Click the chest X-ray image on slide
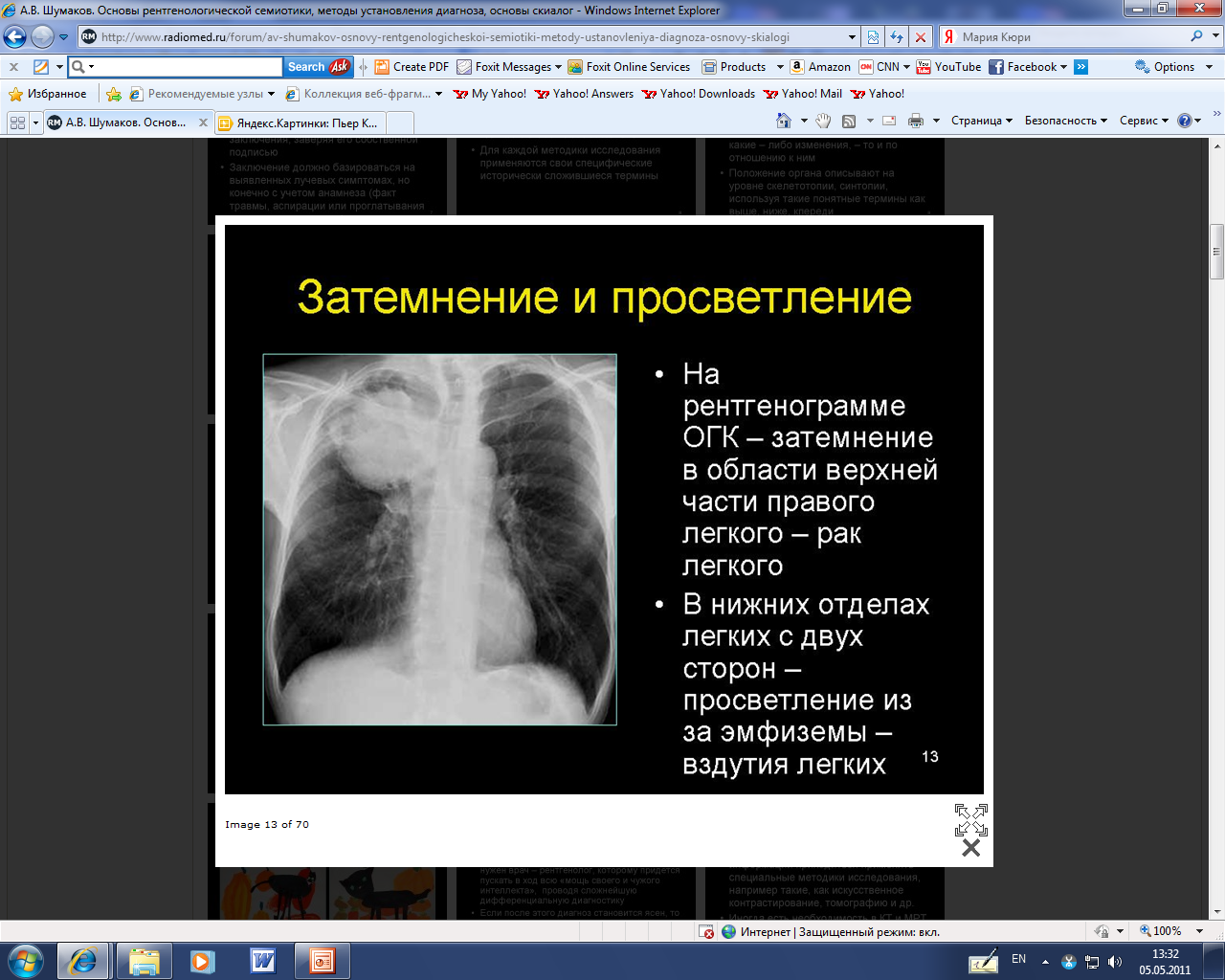 [x=440, y=540]
